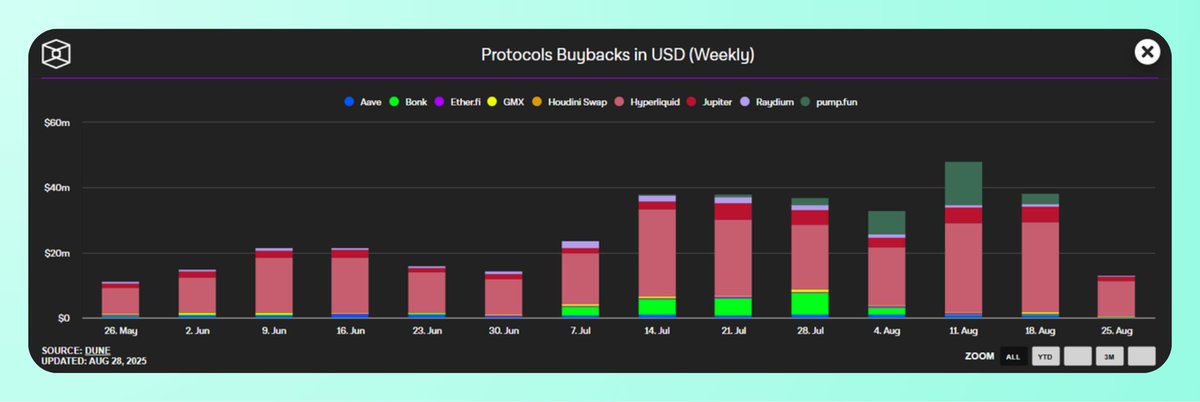Select the Hyperliquid segment of the 23. Jun bar
1200x402 pixels.
click(427, 292)
